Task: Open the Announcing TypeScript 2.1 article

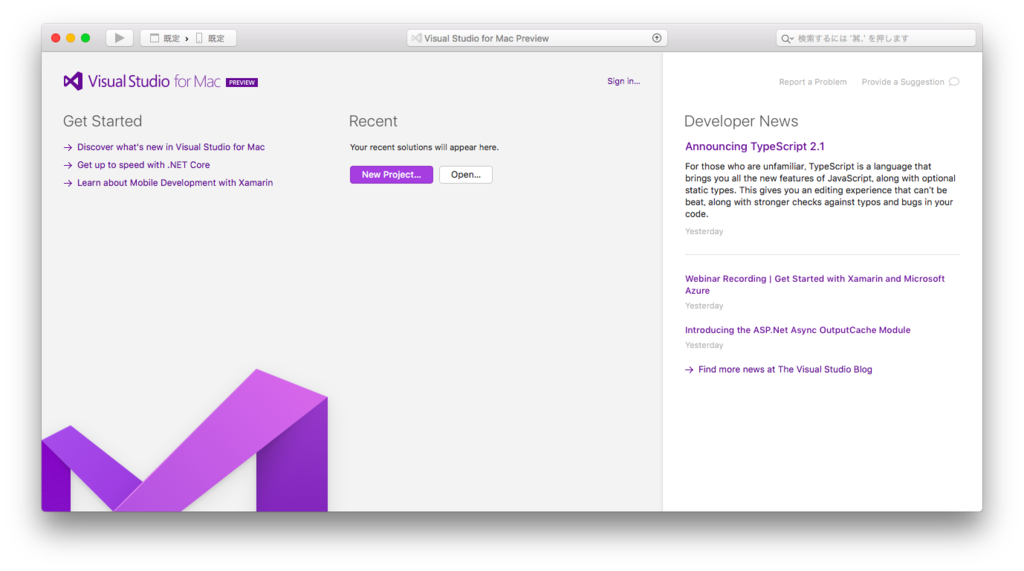Action: pos(754,146)
